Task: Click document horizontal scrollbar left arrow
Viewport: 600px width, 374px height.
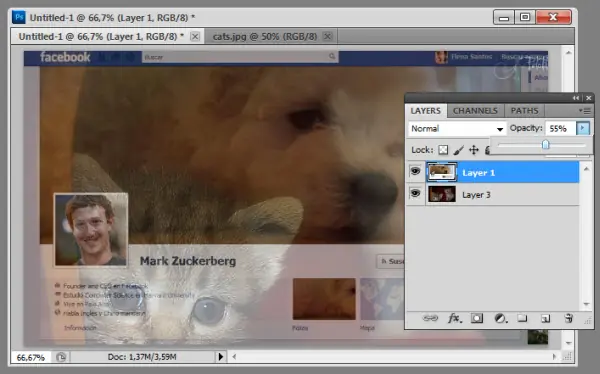Action: (x=234, y=357)
